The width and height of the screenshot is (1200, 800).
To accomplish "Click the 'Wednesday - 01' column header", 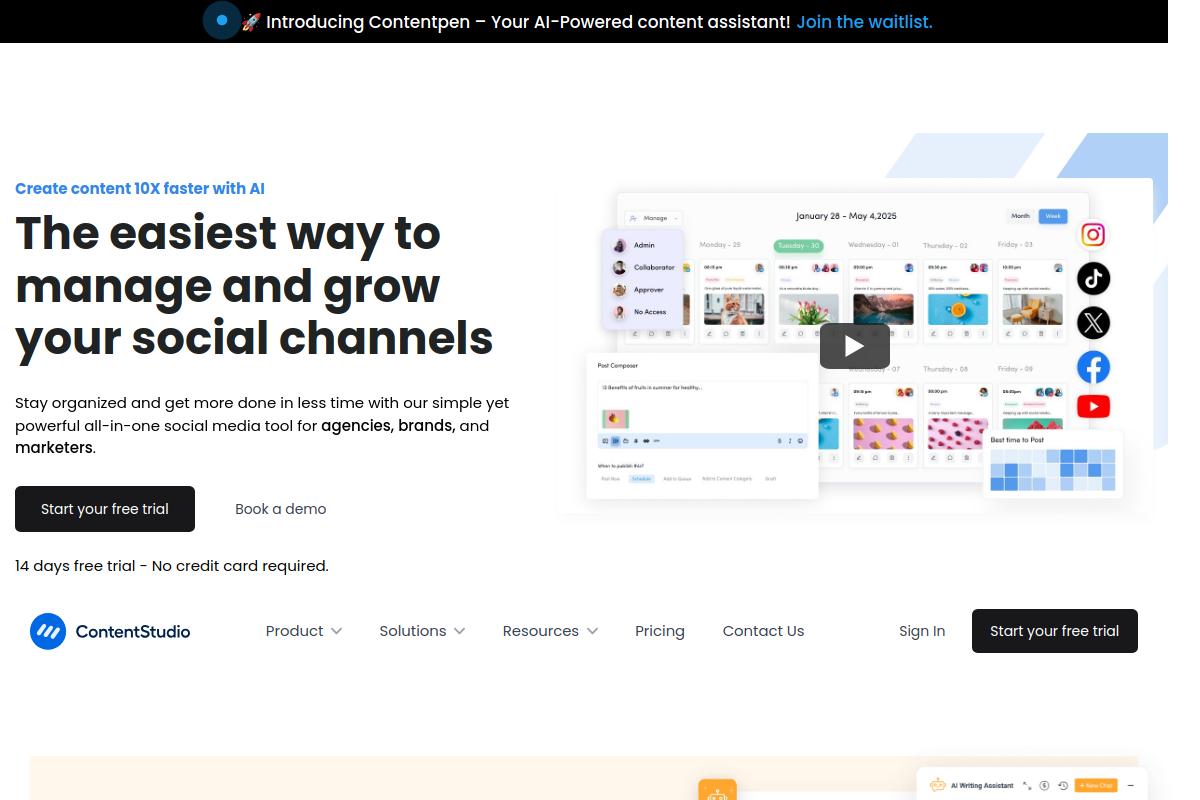I will [873, 245].
